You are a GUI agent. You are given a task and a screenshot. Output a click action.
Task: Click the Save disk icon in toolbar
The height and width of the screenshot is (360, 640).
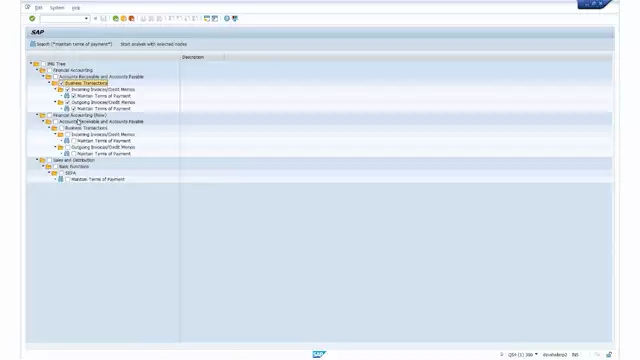(x=103, y=18)
